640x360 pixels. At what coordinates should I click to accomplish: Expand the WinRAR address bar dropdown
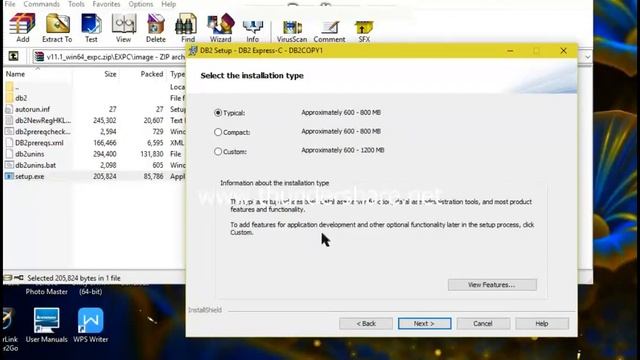(588, 57)
